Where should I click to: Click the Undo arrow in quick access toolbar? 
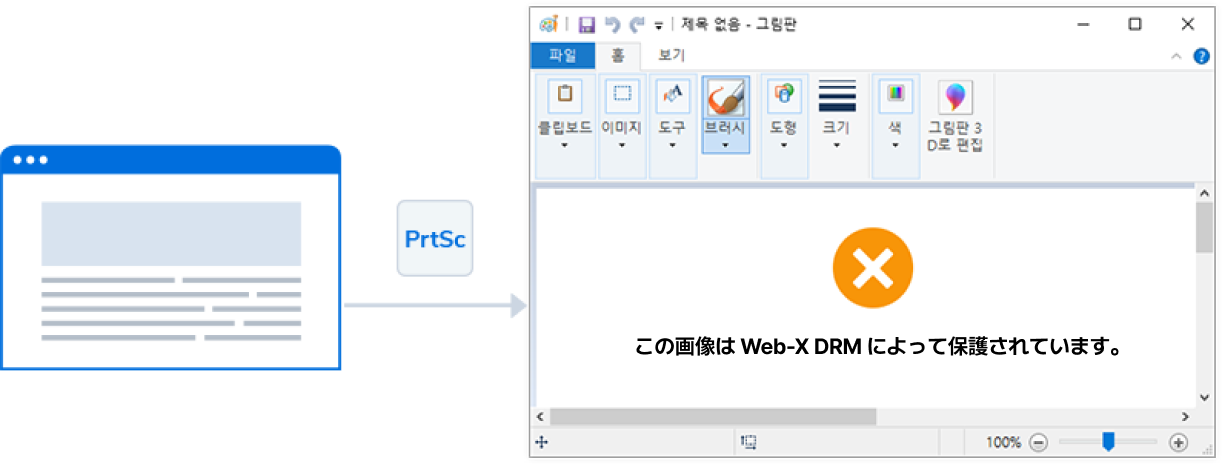click(612, 25)
